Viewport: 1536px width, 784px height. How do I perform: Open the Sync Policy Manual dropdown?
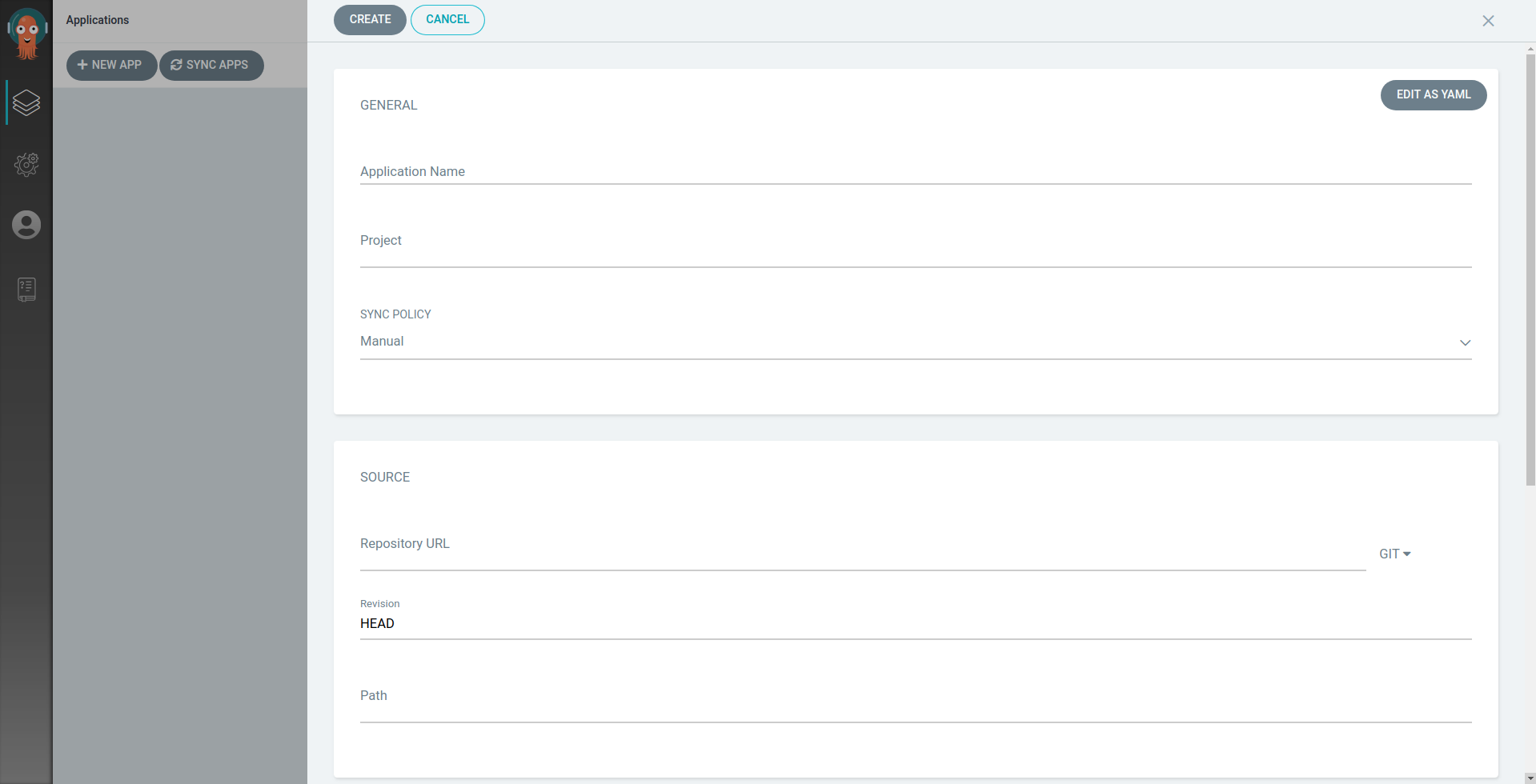point(916,342)
